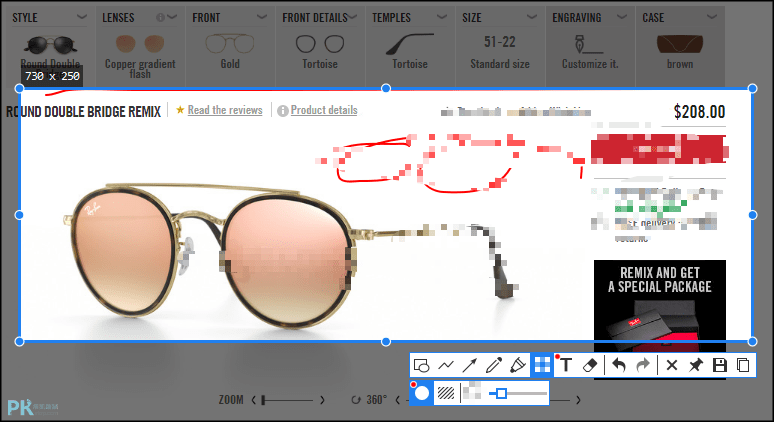Click the 360° rotate icon
The height and width of the screenshot is (422, 774).
tap(355, 400)
